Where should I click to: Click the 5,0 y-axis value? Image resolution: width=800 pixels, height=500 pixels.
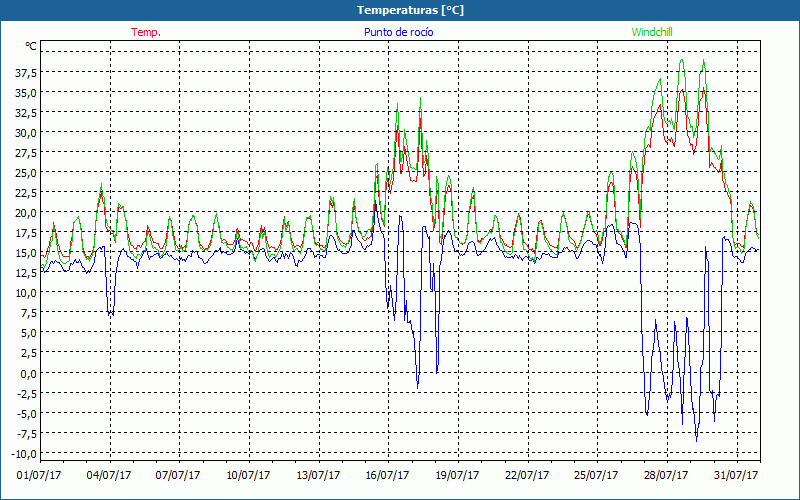coord(28,333)
